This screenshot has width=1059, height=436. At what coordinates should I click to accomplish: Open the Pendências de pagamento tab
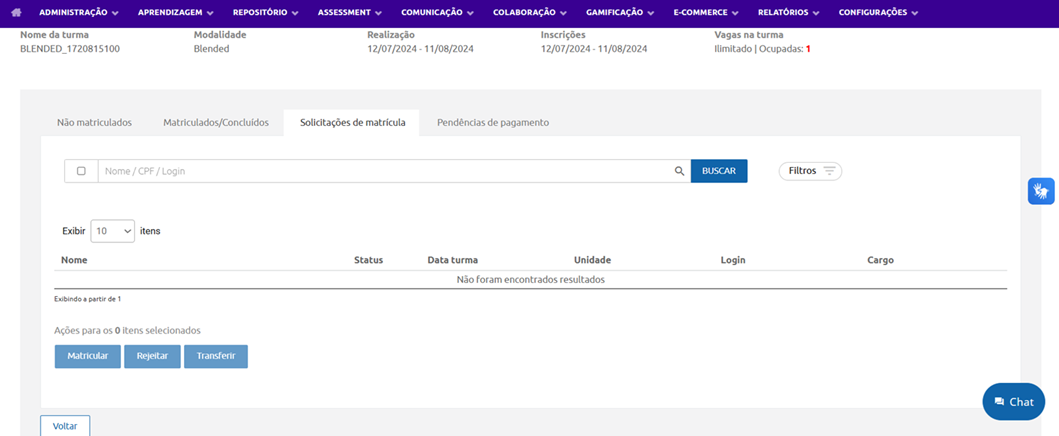[x=493, y=123]
